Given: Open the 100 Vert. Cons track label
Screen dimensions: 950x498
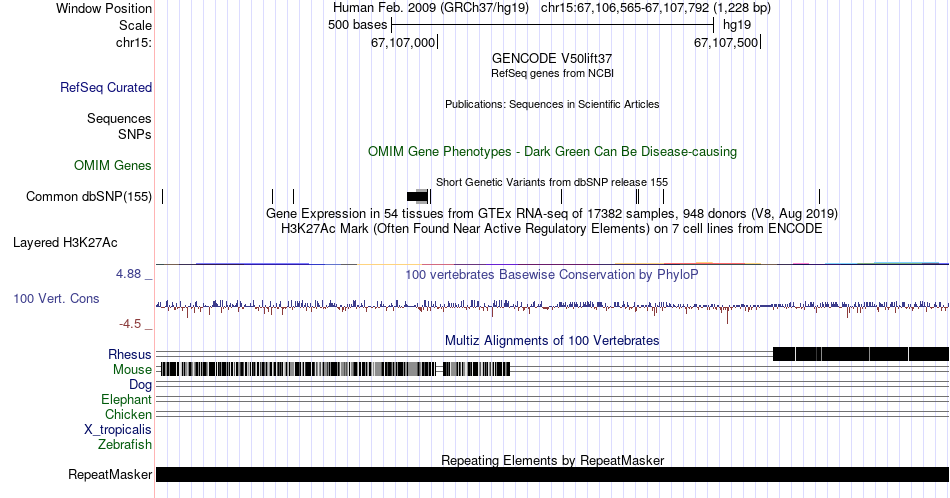Looking at the screenshot, I should [x=56, y=298].
